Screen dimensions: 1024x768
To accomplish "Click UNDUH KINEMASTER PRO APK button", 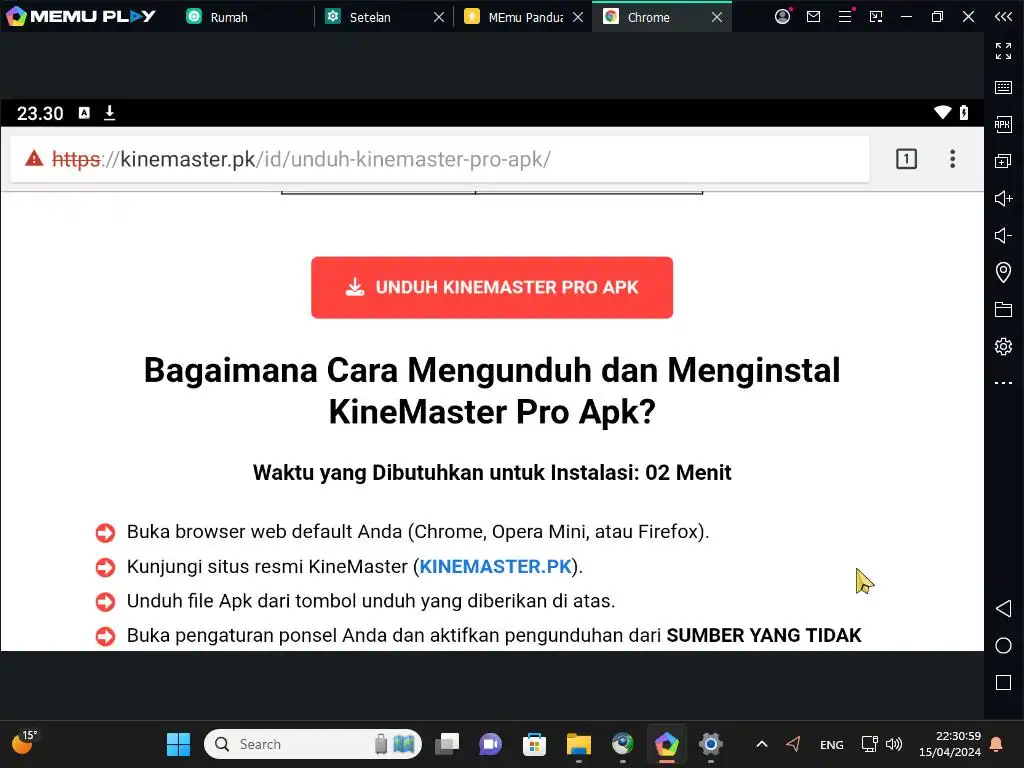I will [492, 287].
